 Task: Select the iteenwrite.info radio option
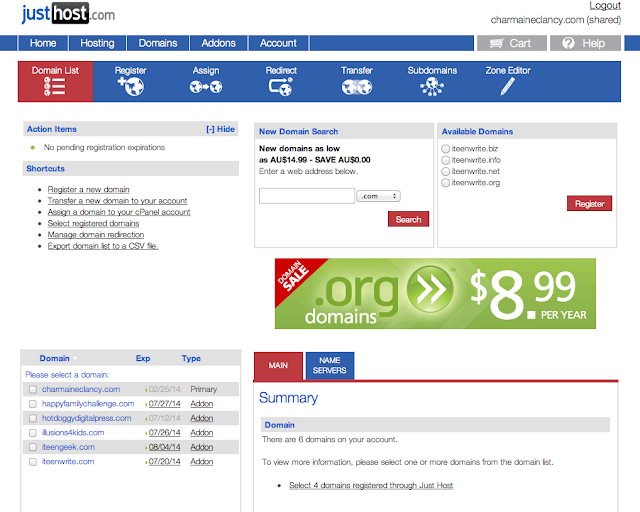pos(445,160)
